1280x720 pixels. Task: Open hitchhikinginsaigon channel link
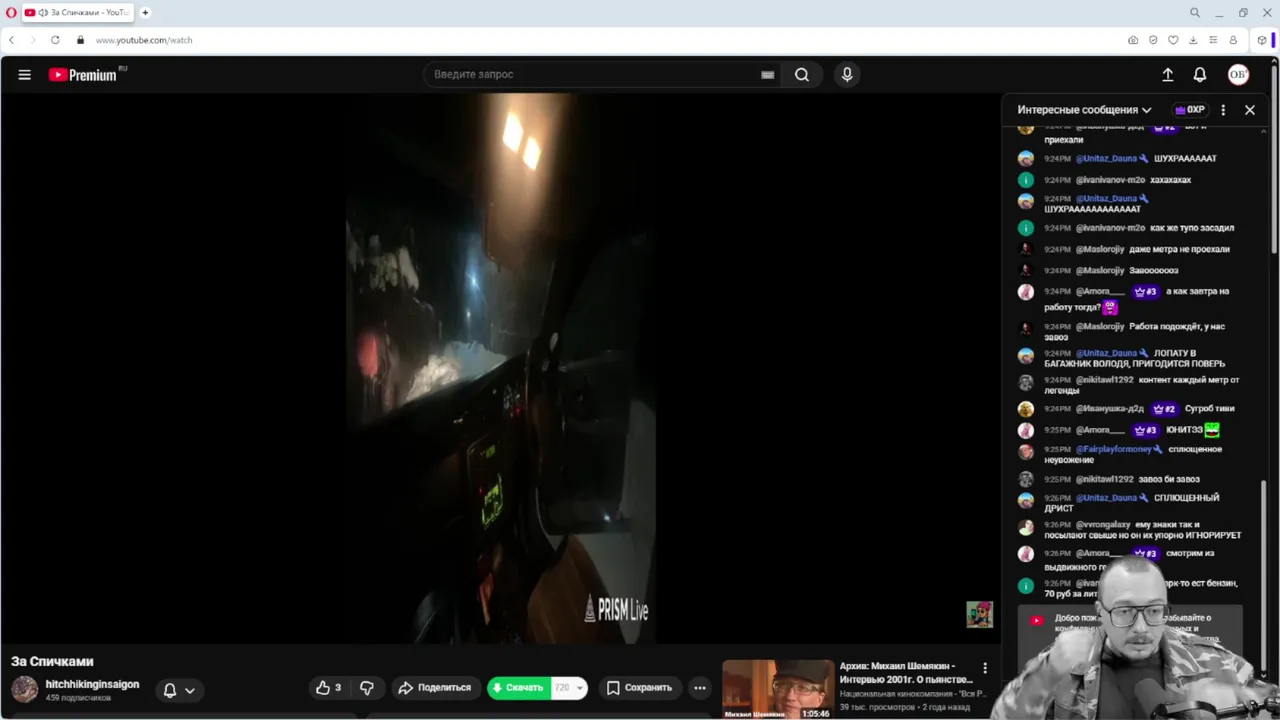click(x=92, y=684)
